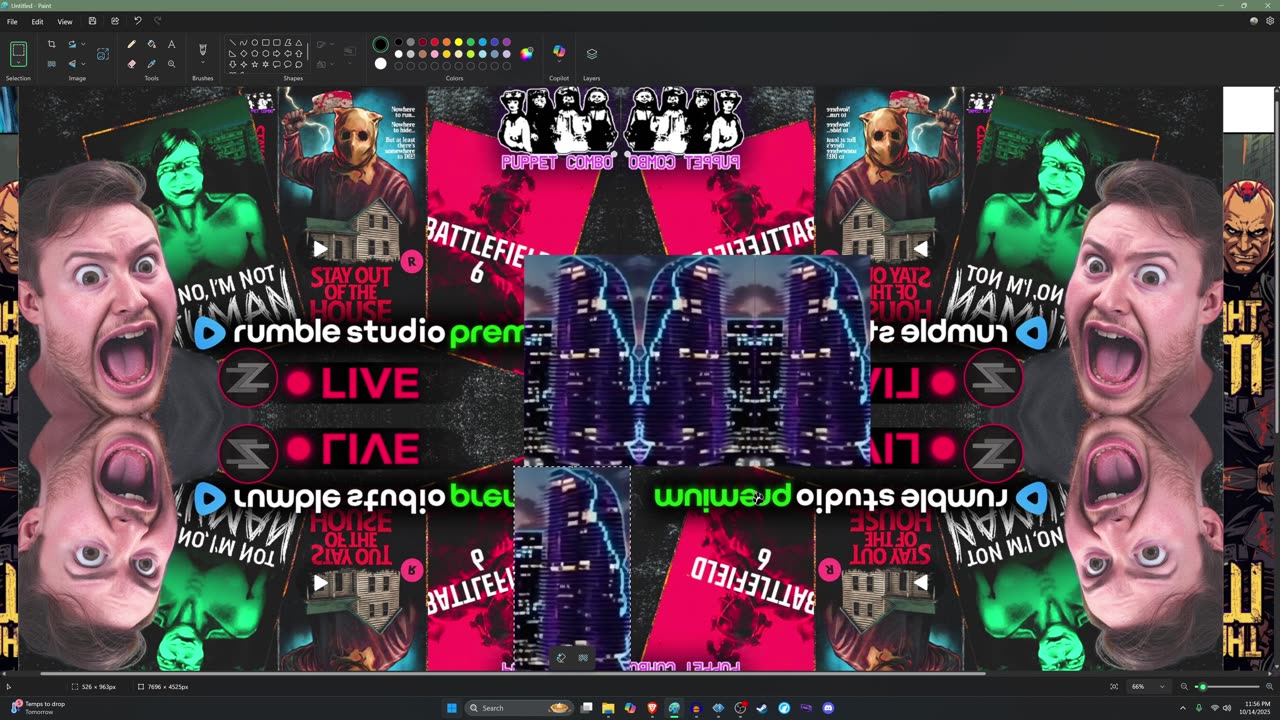This screenshot has height=720, width=1280.
Task: Pick the Triangle shape
Action: [298, 42]
